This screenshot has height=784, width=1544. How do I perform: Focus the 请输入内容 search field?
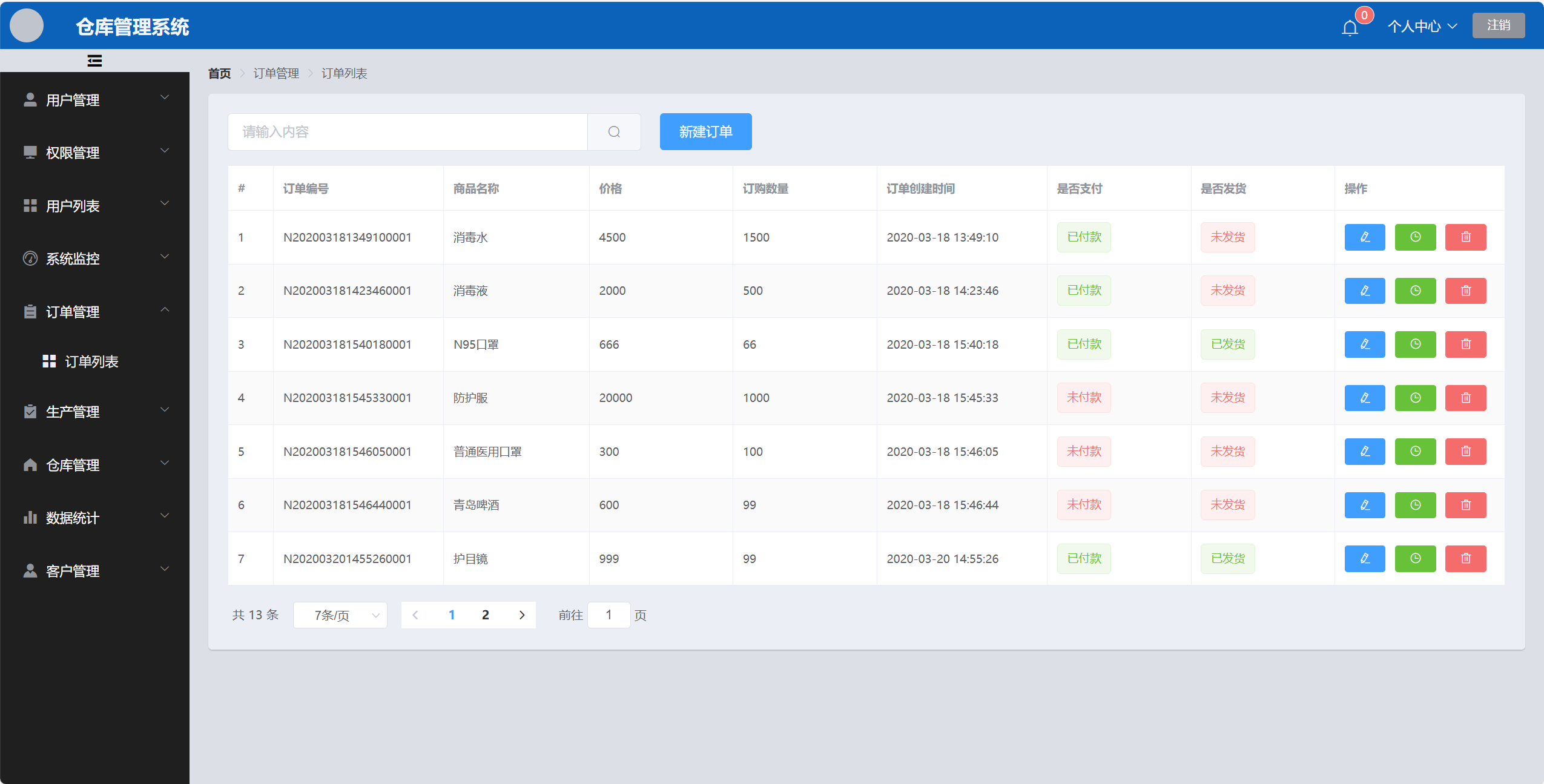click(x=407, y=132)
